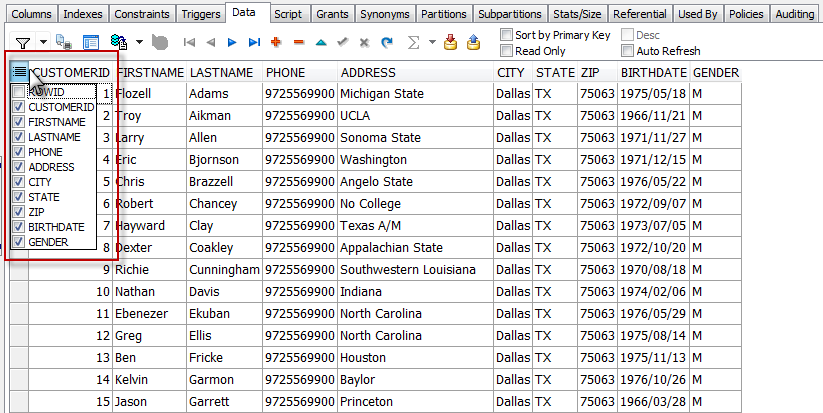
Task: Toggle the Read Only checkbox
Action: (507, 51)
